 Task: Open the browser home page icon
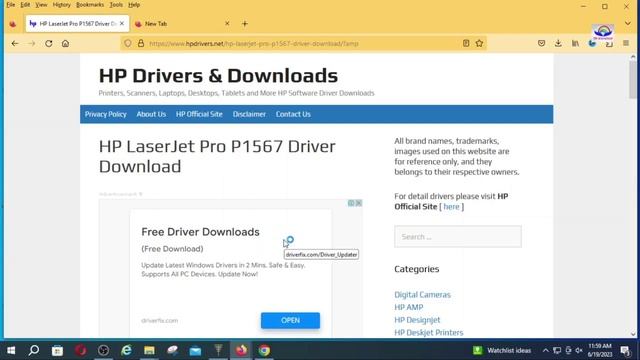pos(65,43)
